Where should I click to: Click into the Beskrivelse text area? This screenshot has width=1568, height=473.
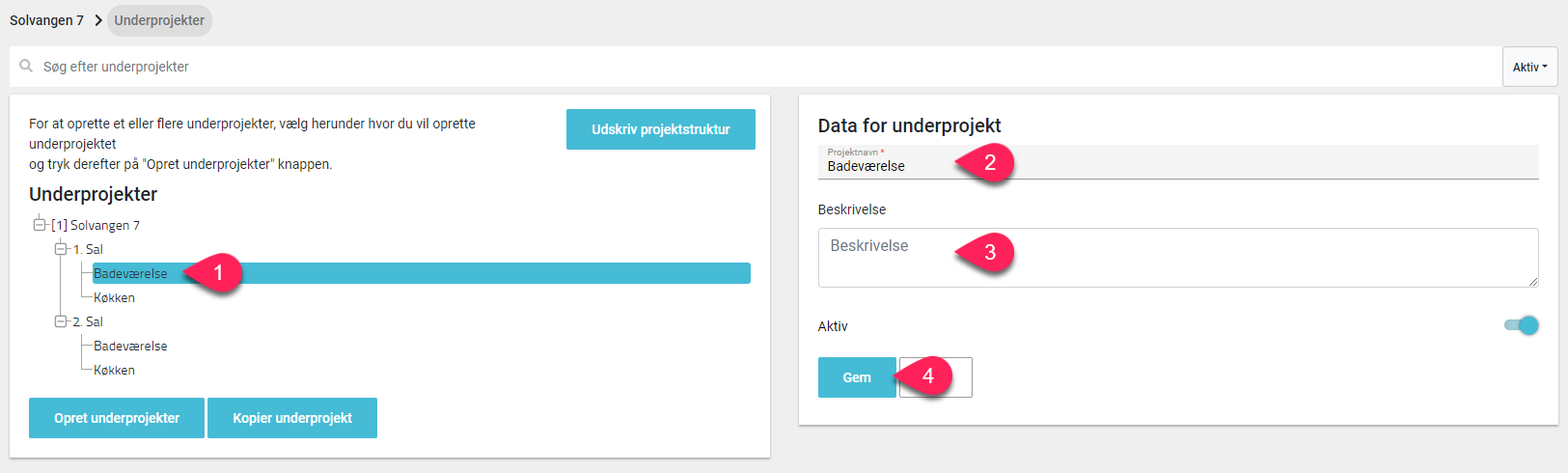pyautogui.click(x=1178, y=258)
